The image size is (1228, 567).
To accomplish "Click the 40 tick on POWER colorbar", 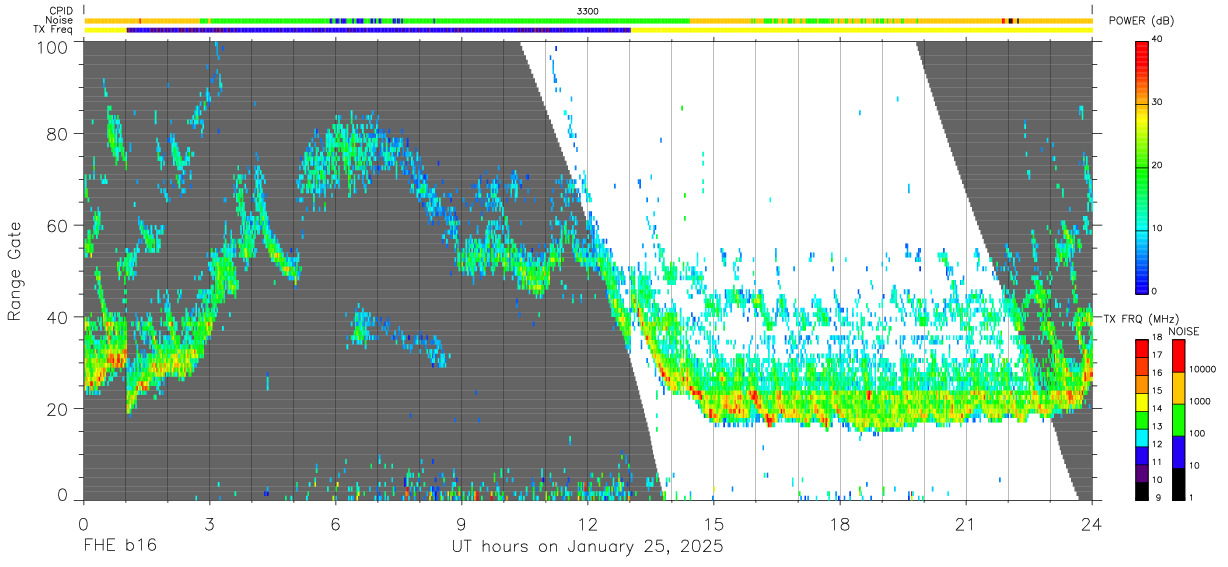I will coord(1158,39).
